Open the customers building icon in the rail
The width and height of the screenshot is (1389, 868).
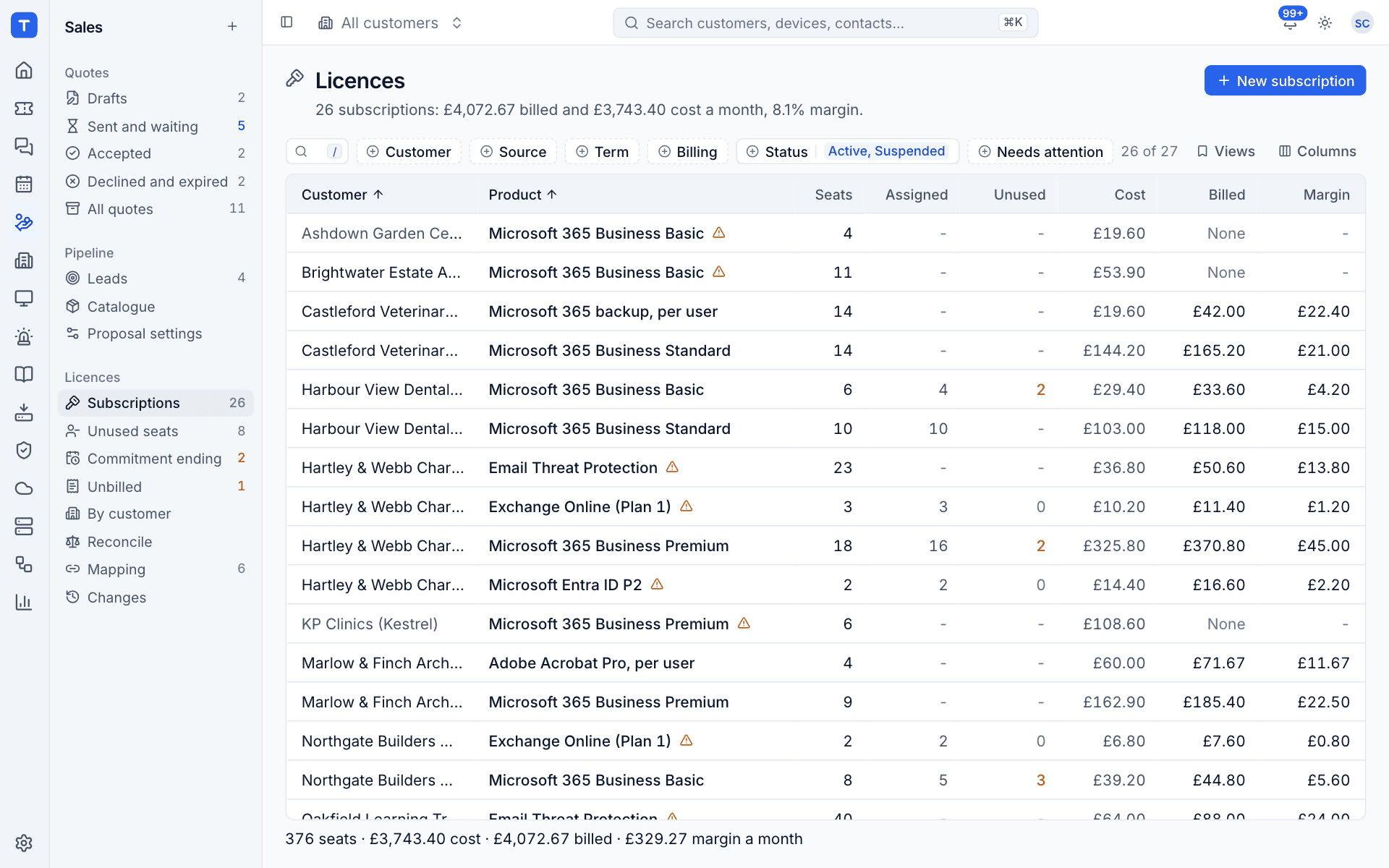coord(24,260)
